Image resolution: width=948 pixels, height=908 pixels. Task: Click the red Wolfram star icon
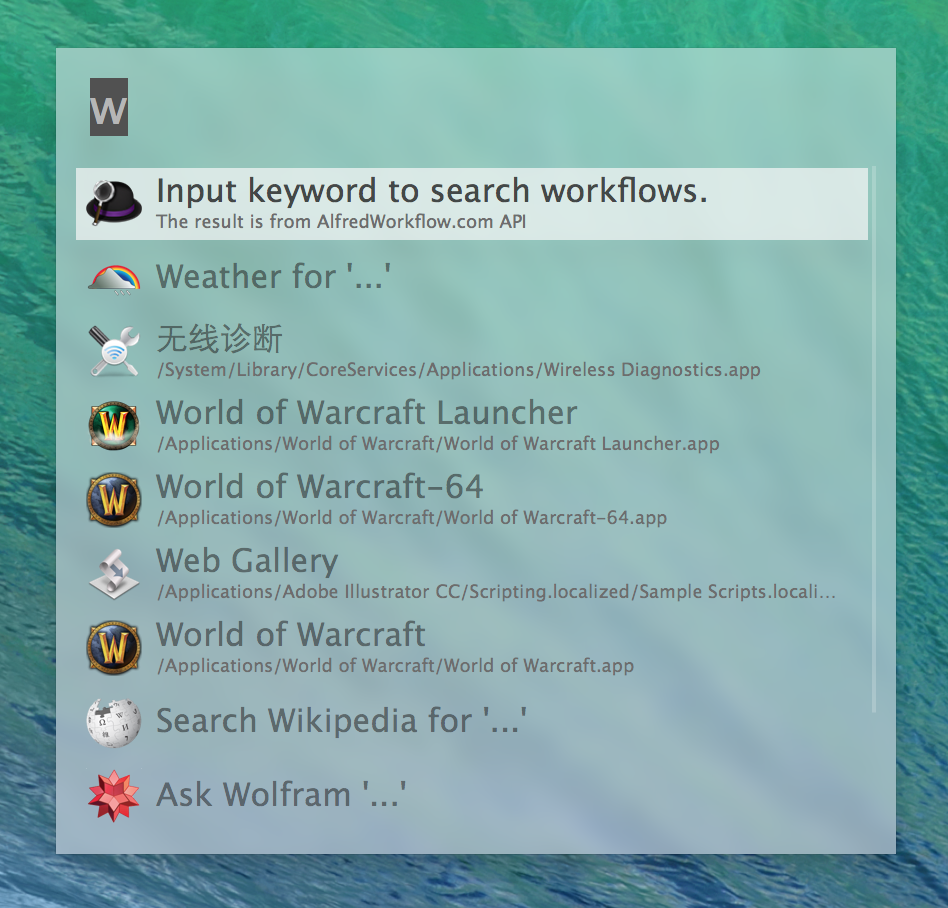[x=113, y=795]
